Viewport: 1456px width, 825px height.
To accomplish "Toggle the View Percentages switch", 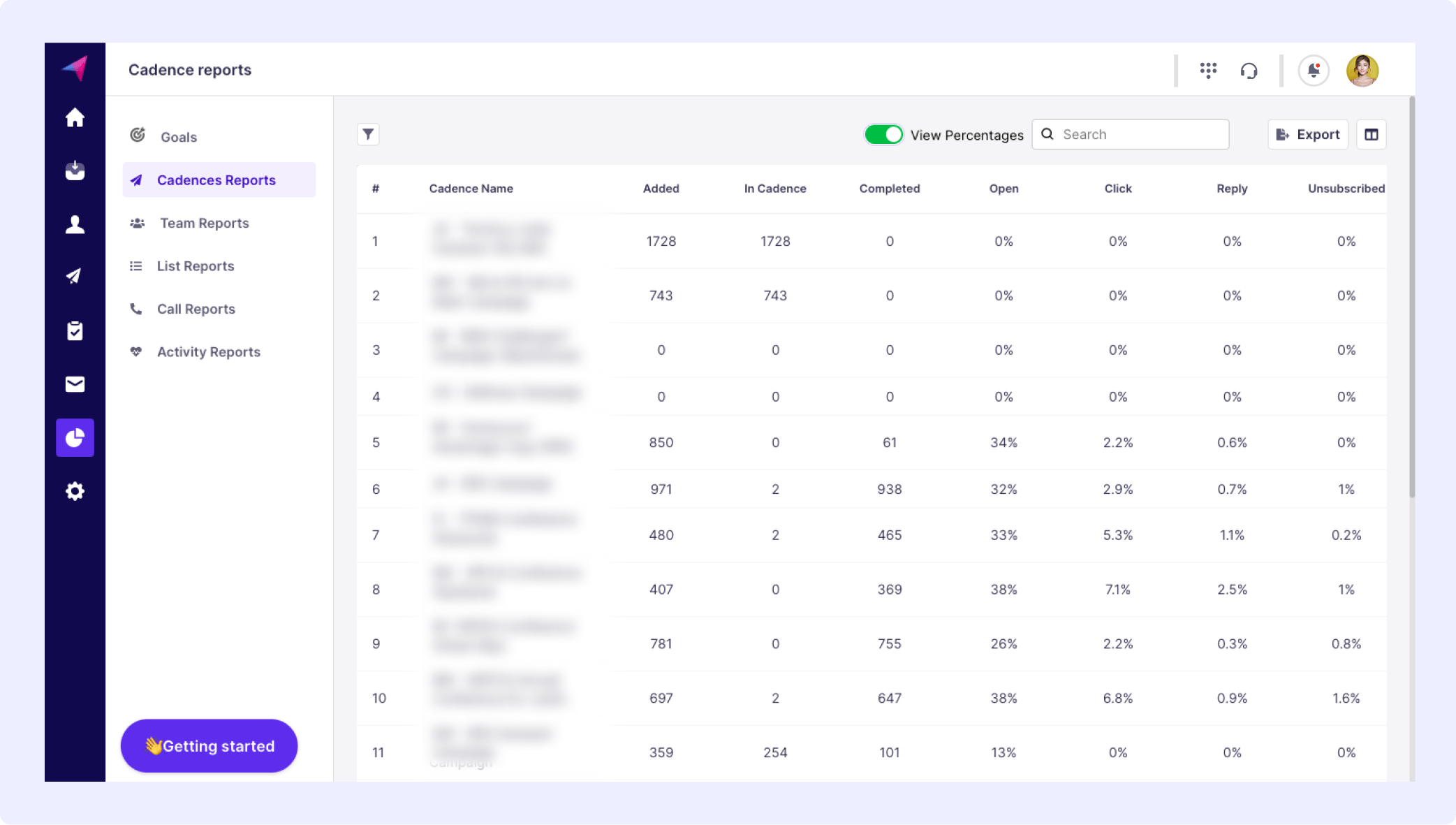I will (883, 135).
